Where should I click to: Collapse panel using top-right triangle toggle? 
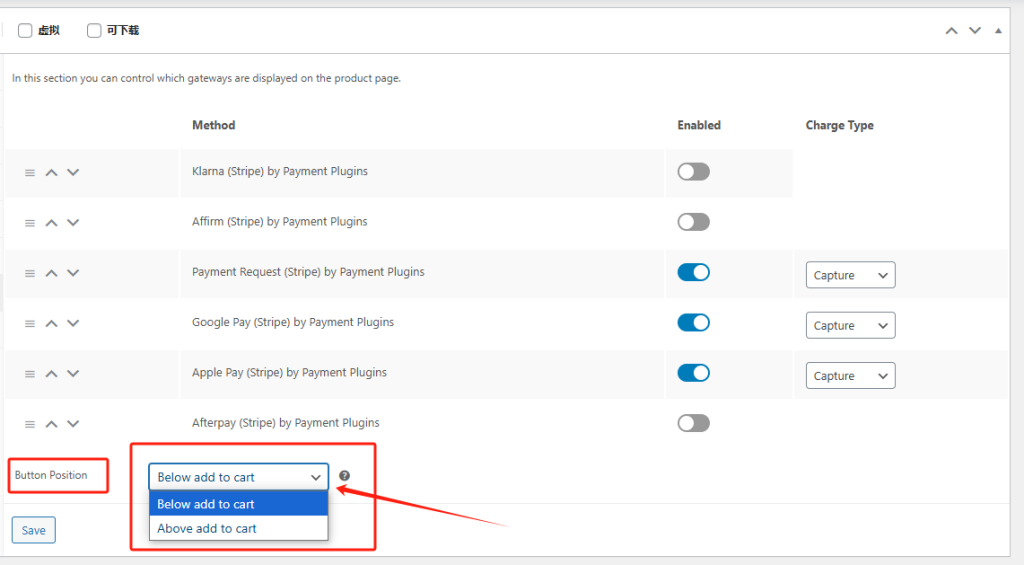pos(997,31)
